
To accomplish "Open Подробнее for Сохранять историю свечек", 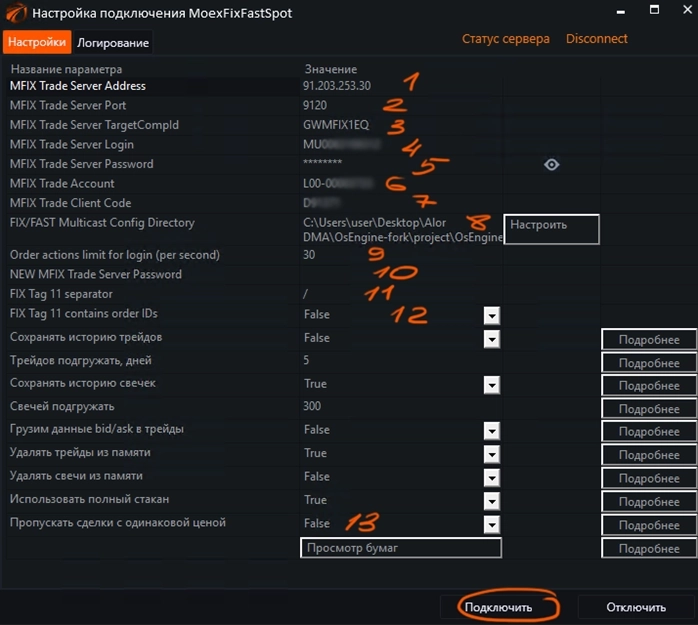I will click(x=649, y=386).
